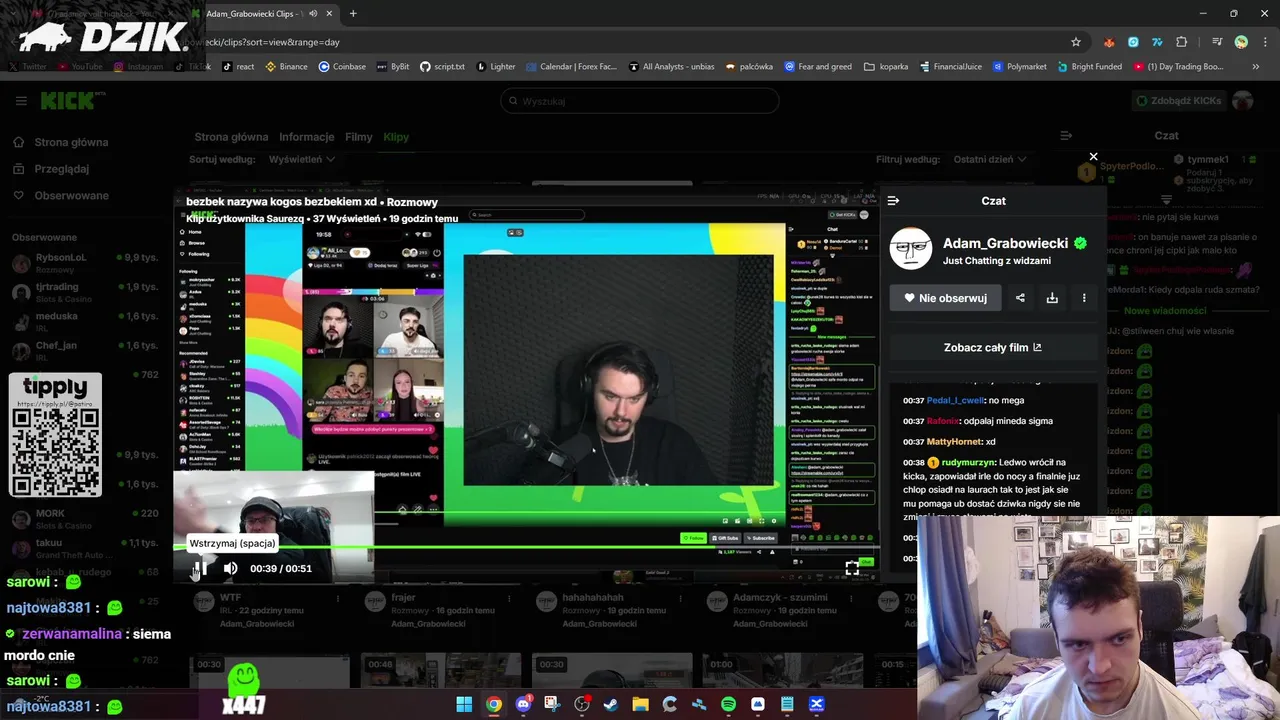Image resolution: width=1280 pixels, height=720 pixels.
Task: Open a new browser tab
Action: click(x=353, y=14)
